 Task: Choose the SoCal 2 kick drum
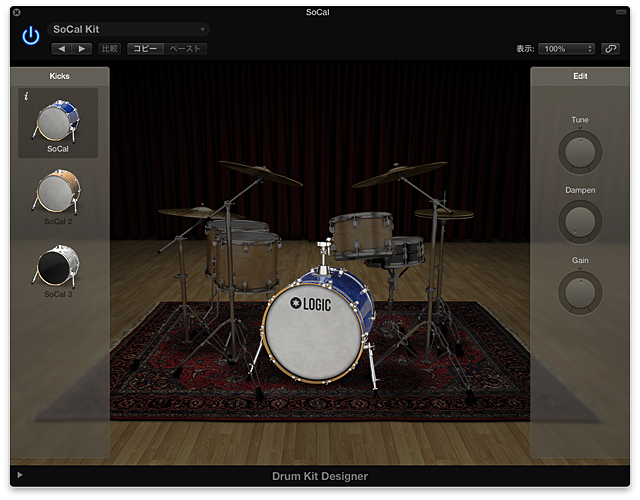[57, 190]
